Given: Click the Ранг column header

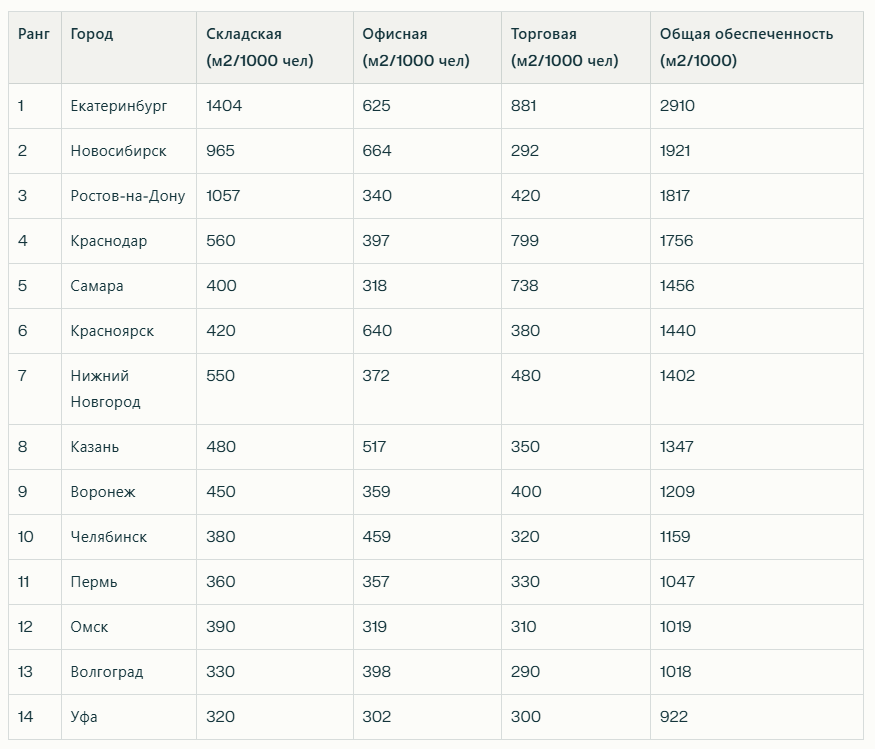Looking at the screenshot, I should coord(34,34).
